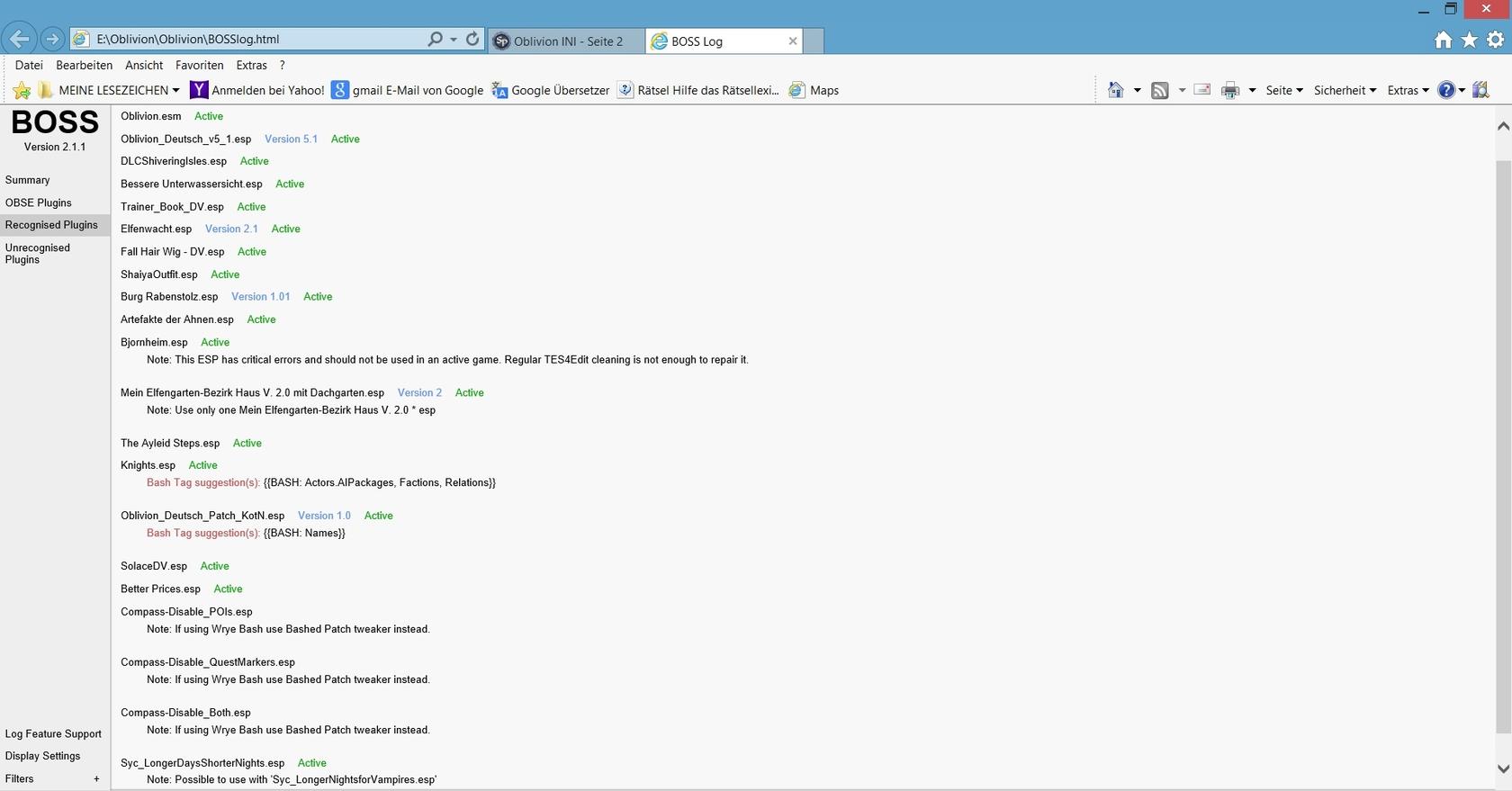Image resolution: width=1512 pixels, height=791 pixels.
Task: Switch to the Oblivion INI - Seite 2 tab
Action: pos(567,41)
